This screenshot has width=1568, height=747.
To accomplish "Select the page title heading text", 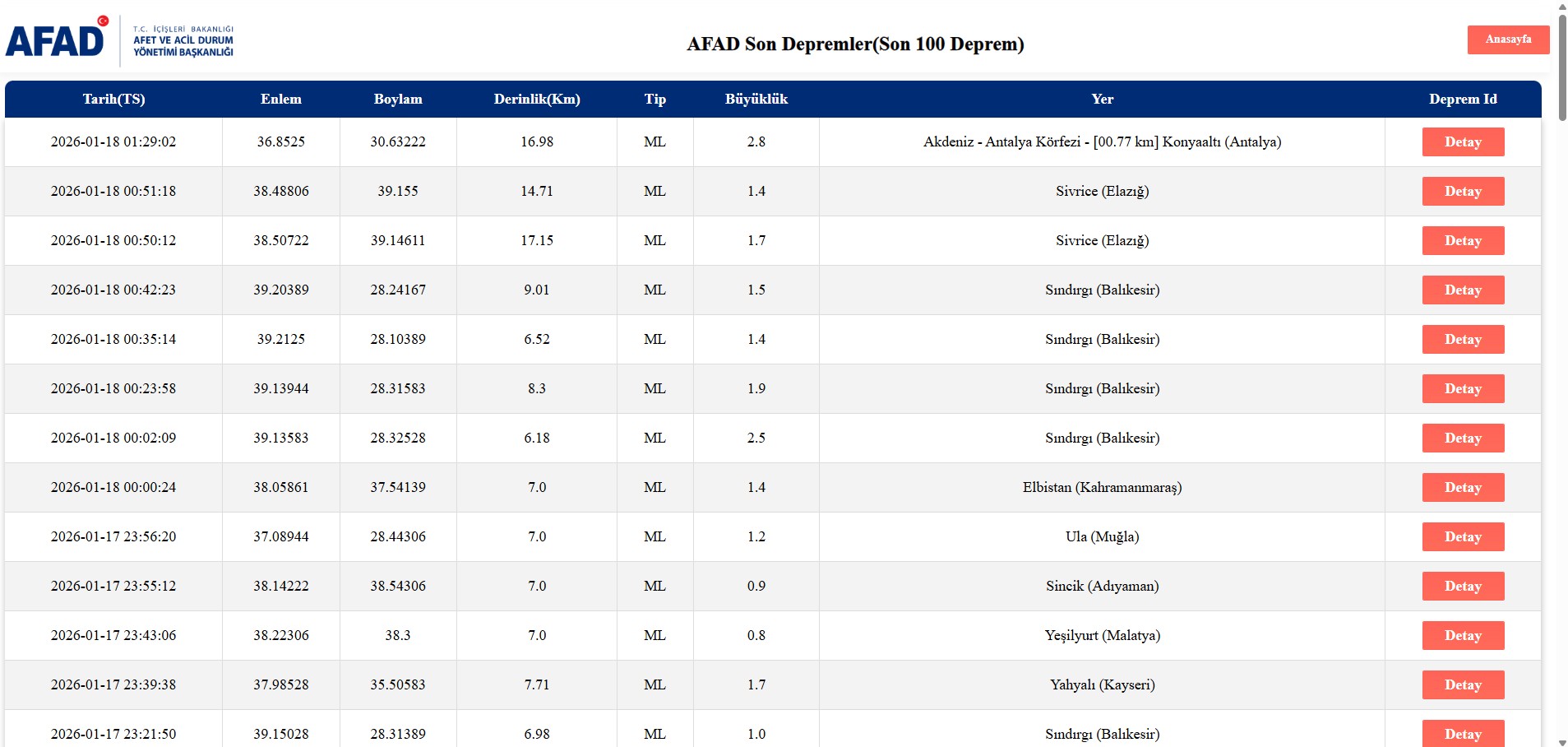I will (855, 44).
